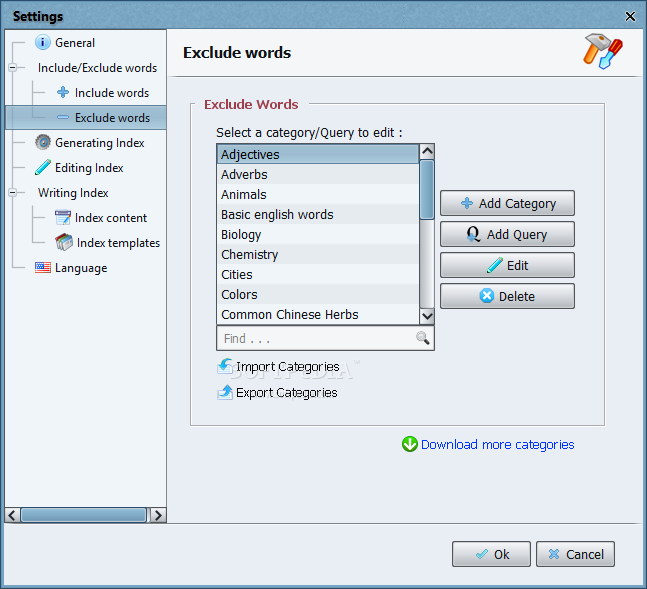647x589 pixels.
Task: Click Import Categories
Action: click(287, 366)
